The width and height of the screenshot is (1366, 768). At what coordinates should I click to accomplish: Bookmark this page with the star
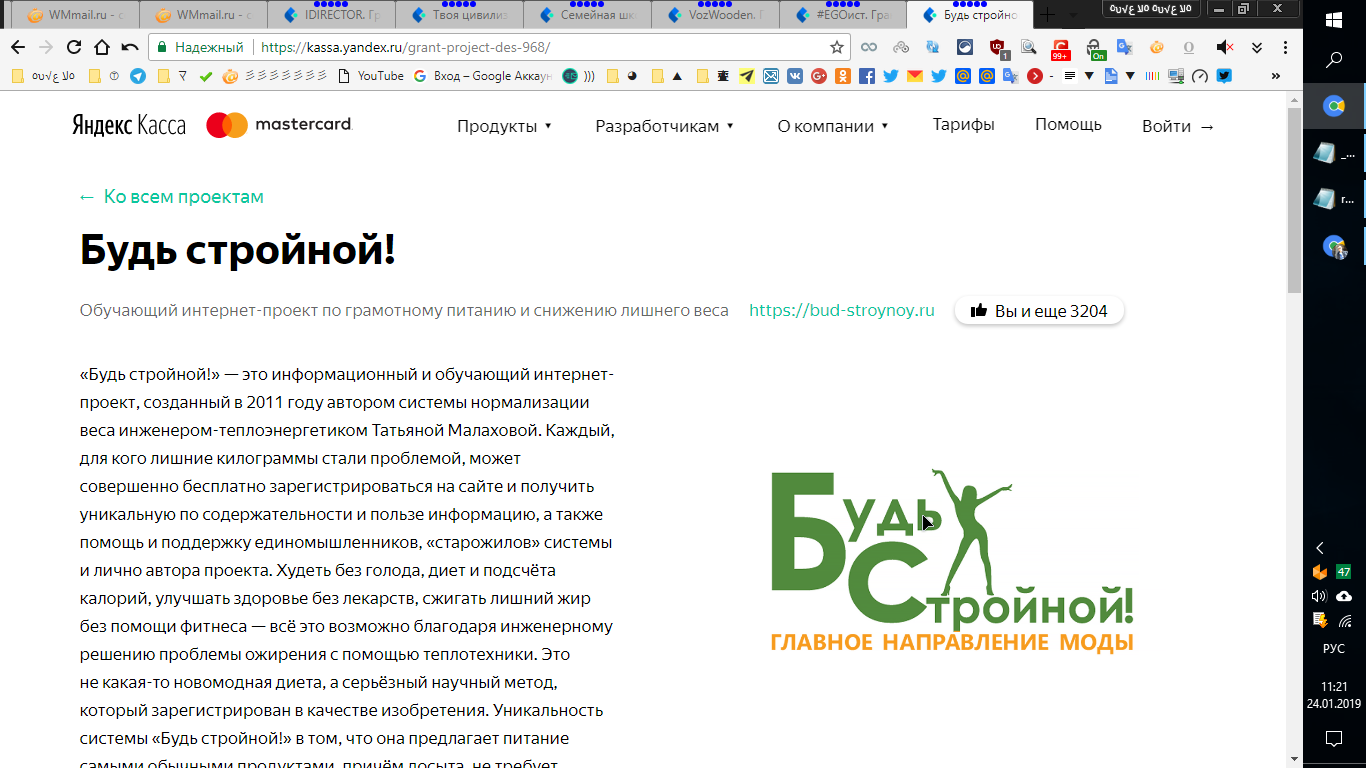(837, 47)
